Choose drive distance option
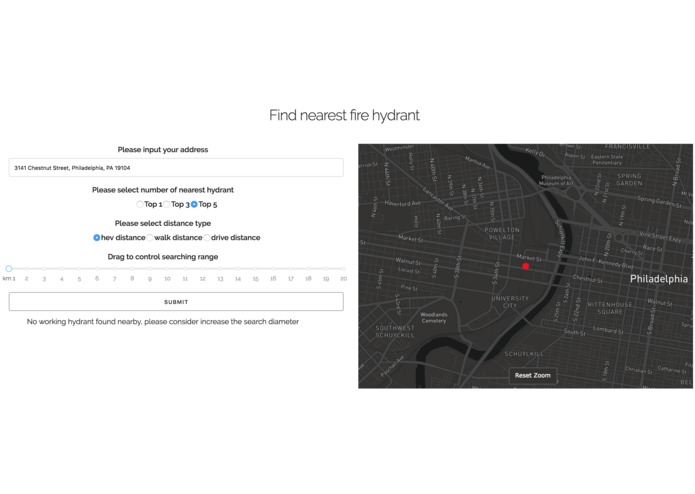This screenshot has width=695, height=494. coord(207,238)
